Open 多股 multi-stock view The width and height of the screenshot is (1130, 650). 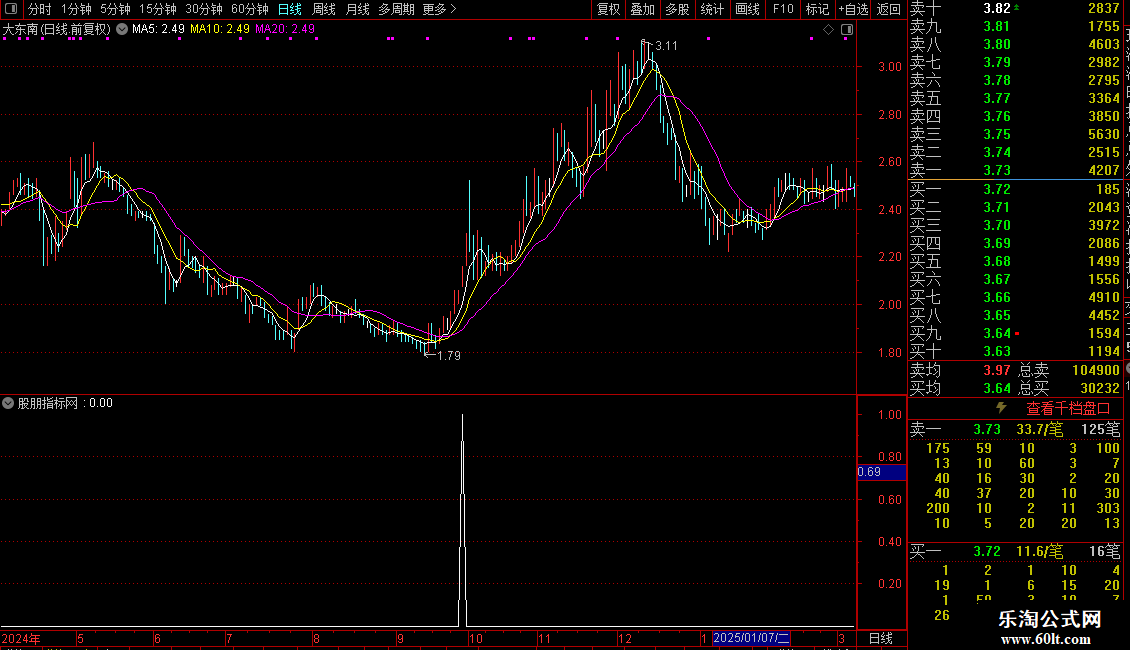[677, 9]
